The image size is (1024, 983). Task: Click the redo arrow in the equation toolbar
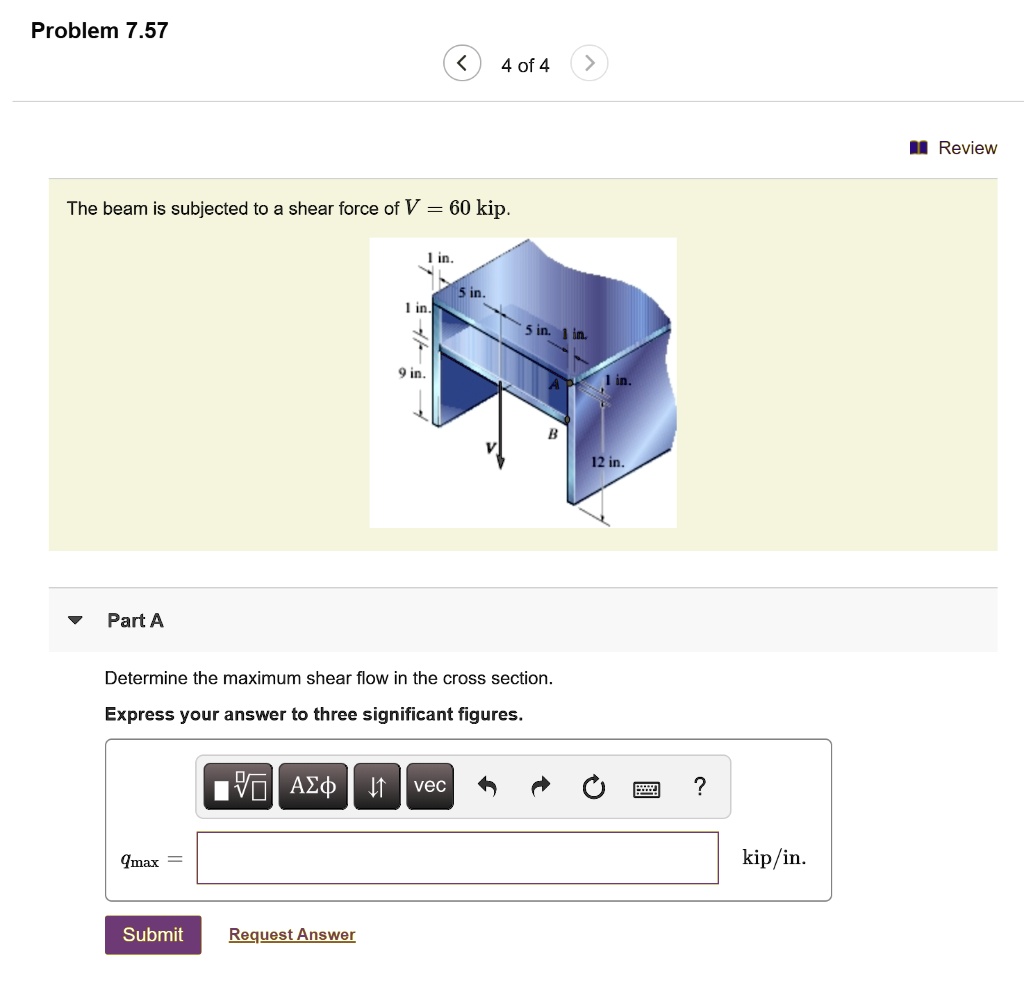(540, 788)
